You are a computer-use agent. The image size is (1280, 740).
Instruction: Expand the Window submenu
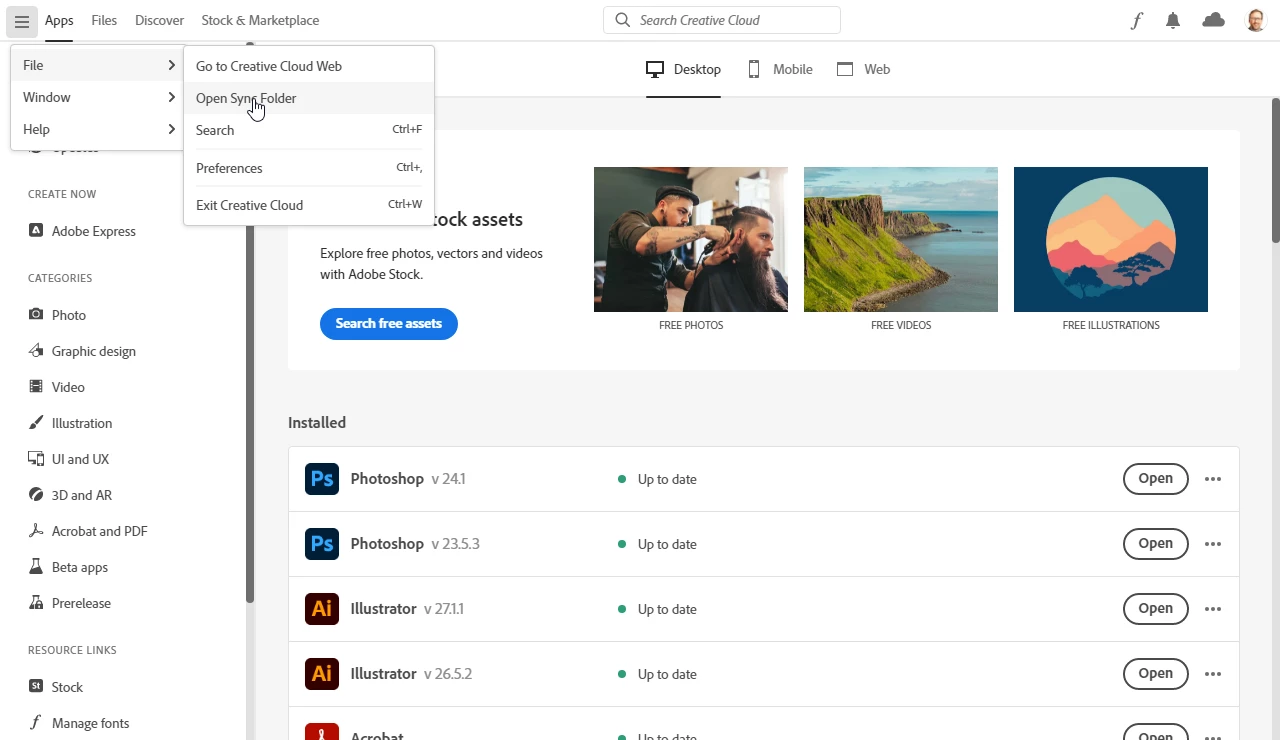point(97,97)
